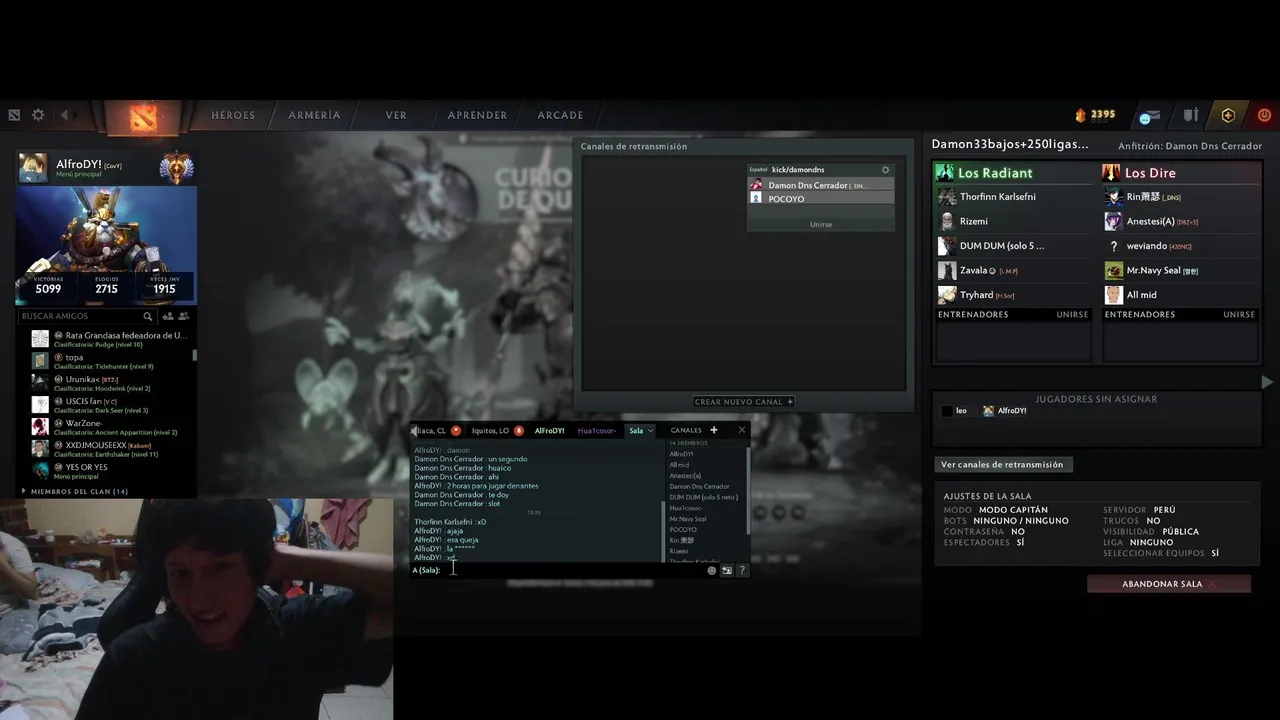The width and height of the screenshot is (1280, 720).
Task: Join Radiant coaches via Unirse
Action: point(1072,314)
